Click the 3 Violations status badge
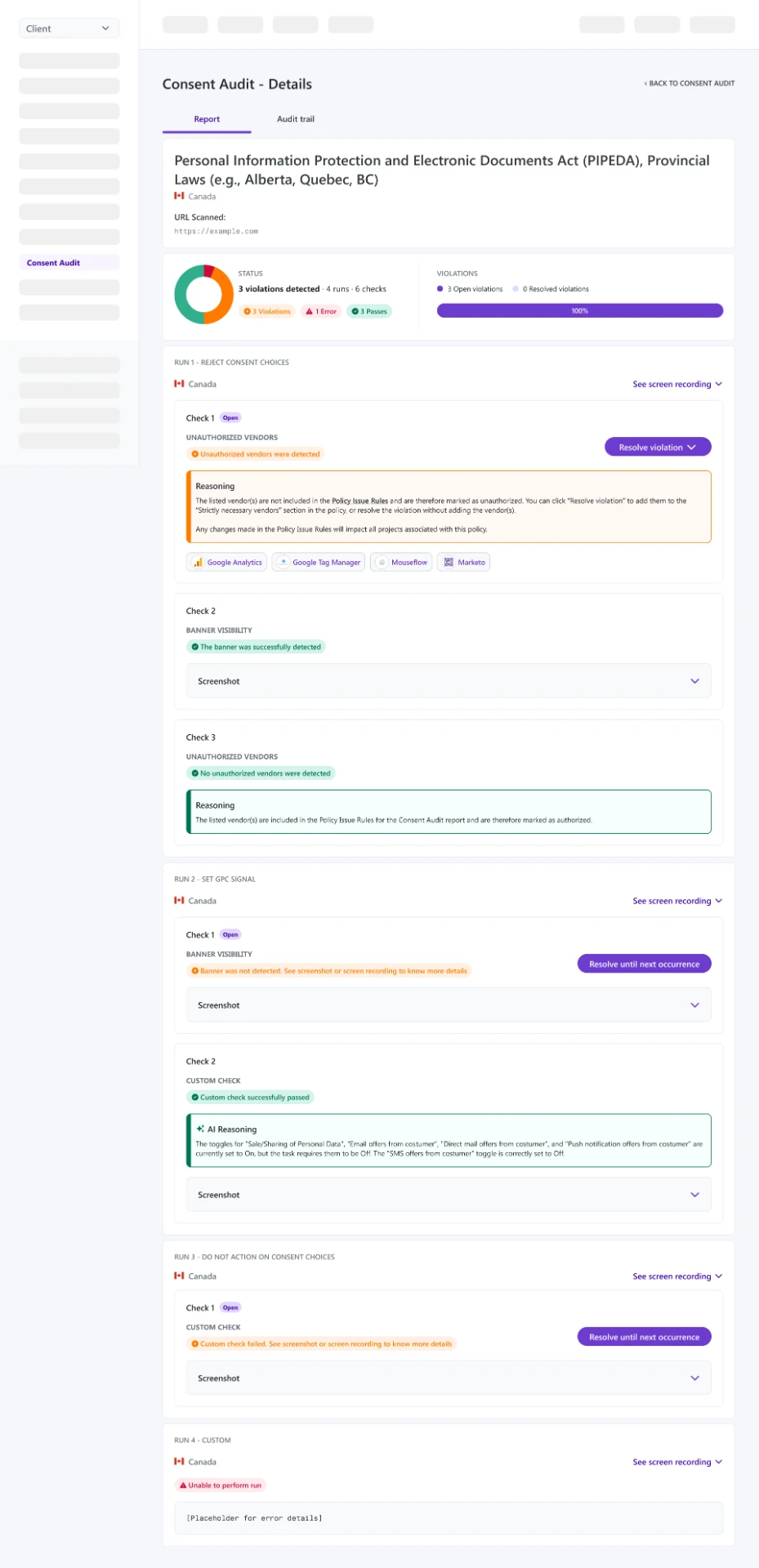759x1568 pixels. 267,311
